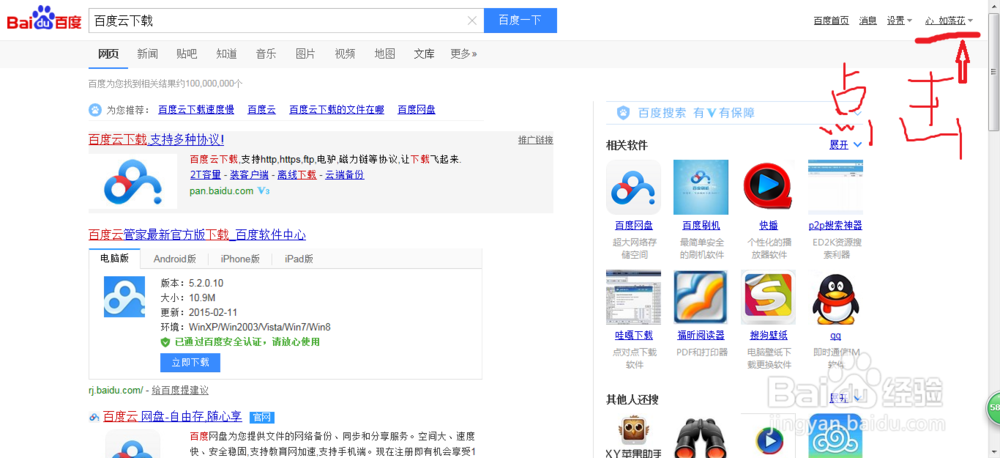Click the green security-certified shield icon
Viewport: 1000px width, 458px height.
pos(165,342)
